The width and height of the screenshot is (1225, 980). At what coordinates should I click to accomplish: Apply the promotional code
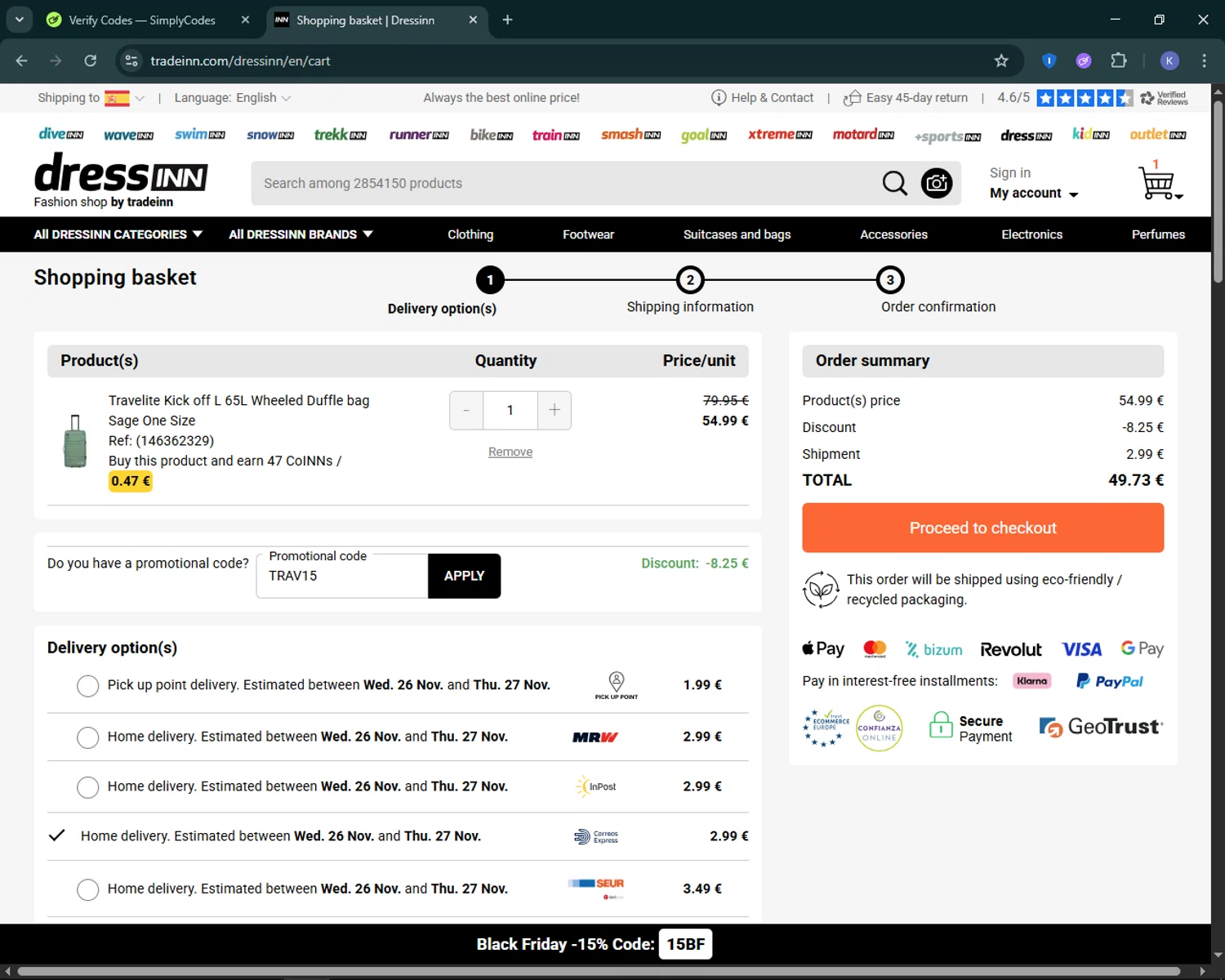coord(464,576)
